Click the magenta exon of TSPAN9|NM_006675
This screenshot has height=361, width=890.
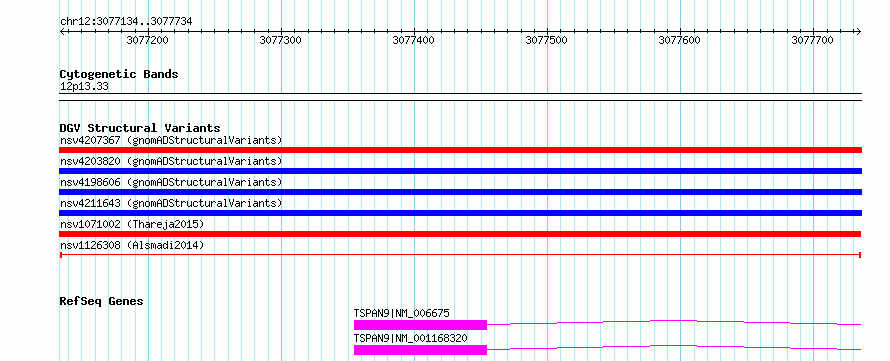(421, 325)
